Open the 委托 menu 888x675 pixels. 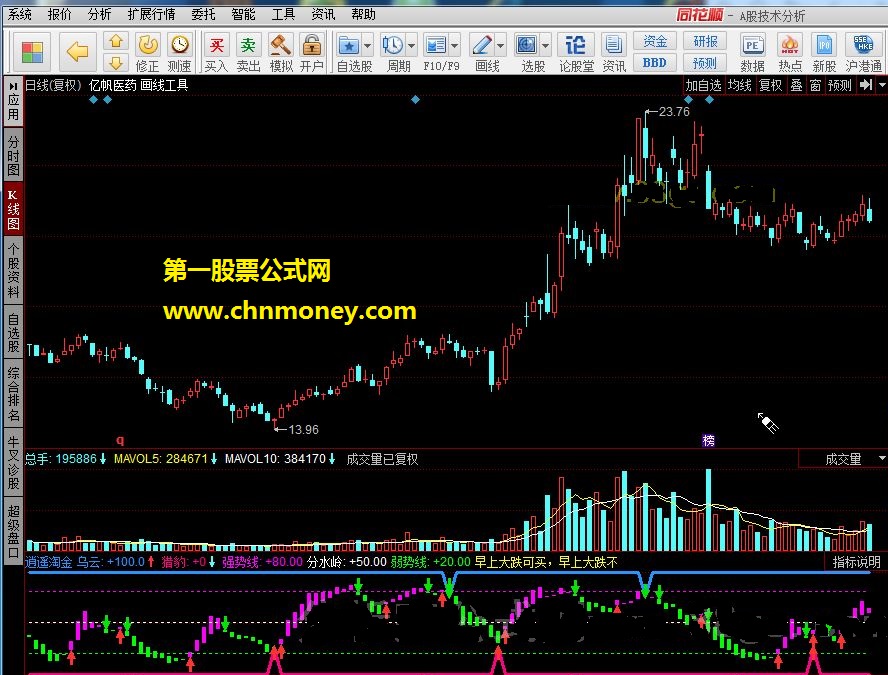coord(203,14)
